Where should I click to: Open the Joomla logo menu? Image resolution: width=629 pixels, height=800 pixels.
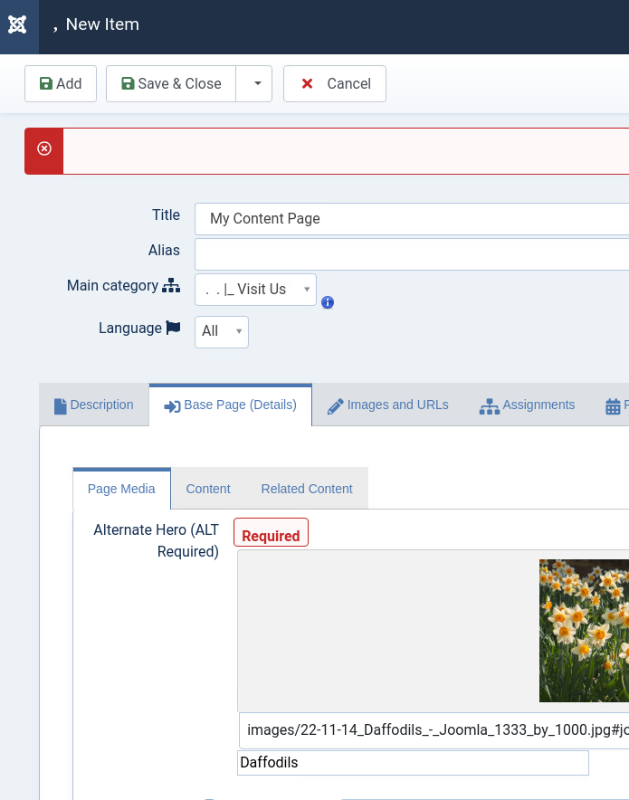[17, 24]
